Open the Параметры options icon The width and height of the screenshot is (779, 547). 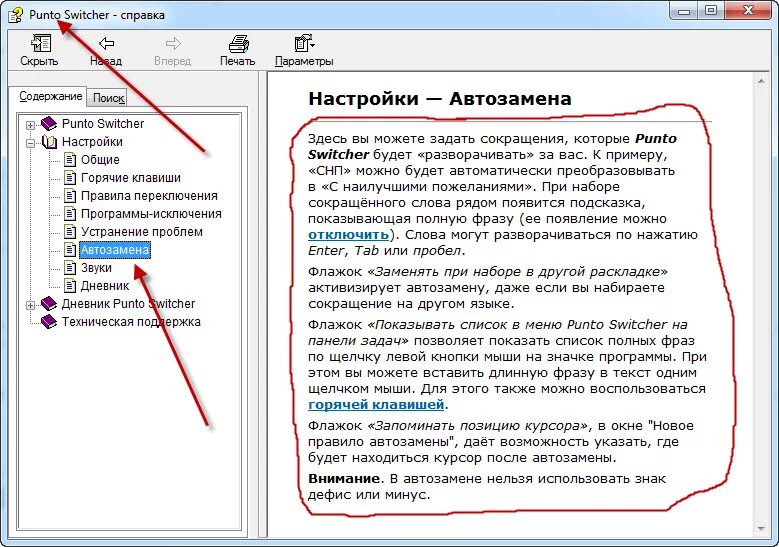click(304, 43)
